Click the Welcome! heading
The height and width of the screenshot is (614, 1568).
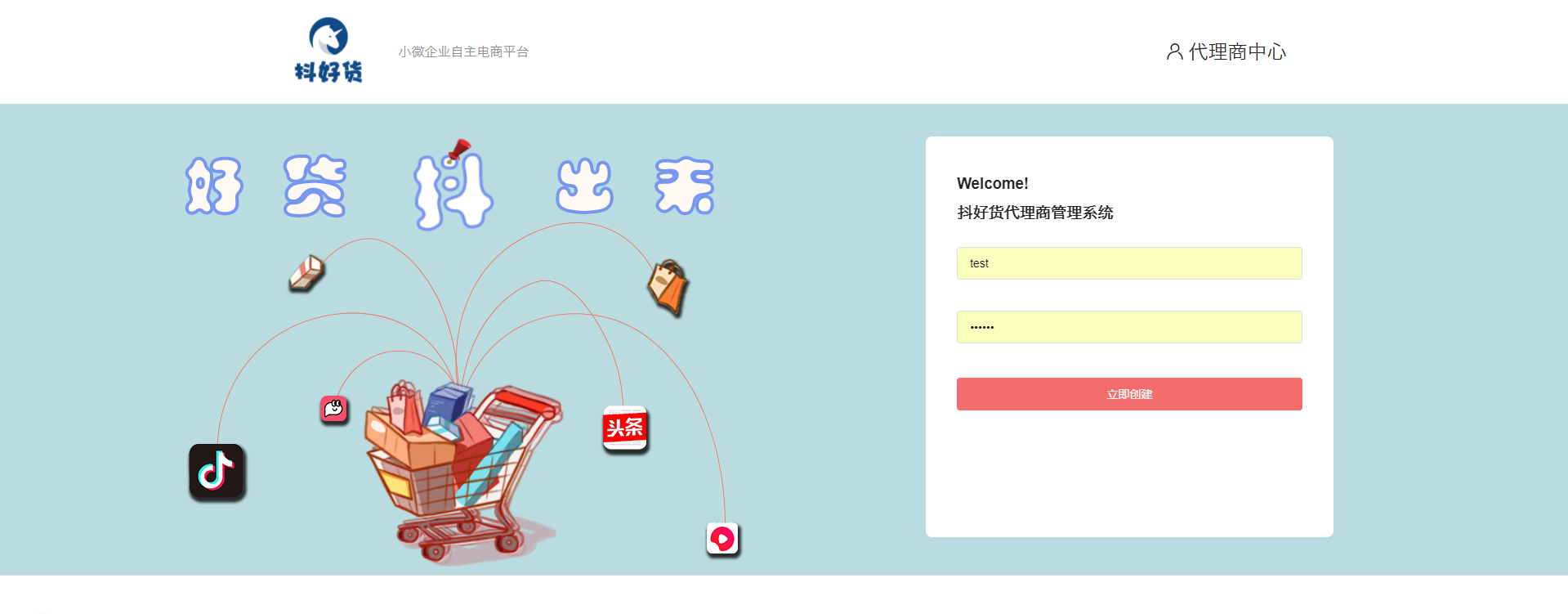993,183
